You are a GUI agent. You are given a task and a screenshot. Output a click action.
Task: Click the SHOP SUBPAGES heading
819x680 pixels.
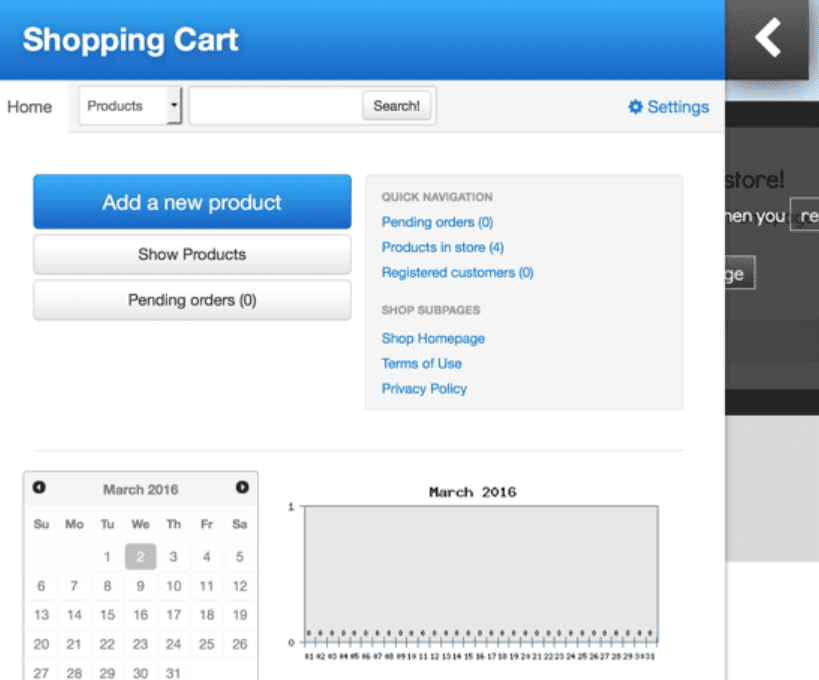tap(430, 310)
